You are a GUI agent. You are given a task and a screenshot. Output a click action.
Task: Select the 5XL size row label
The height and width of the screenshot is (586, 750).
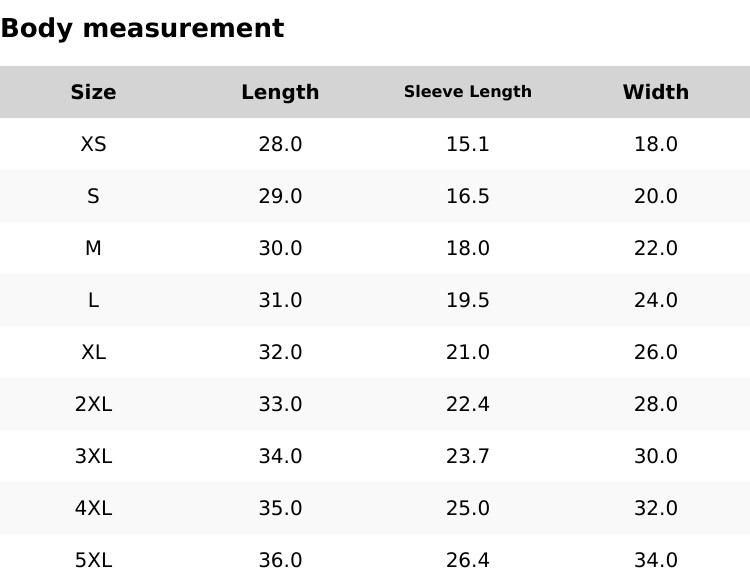(x=93, y=560)
